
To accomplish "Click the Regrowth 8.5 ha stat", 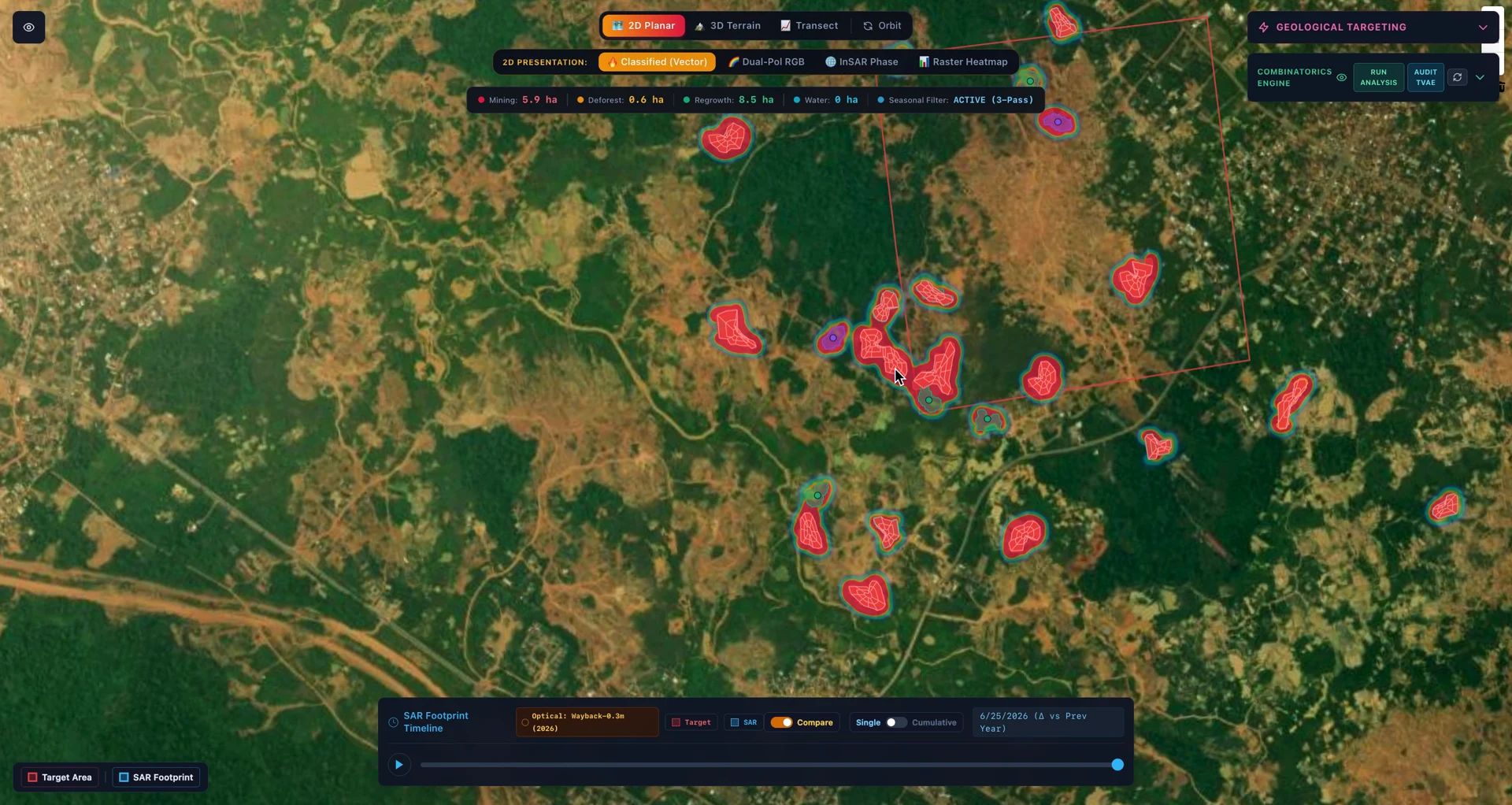I will pos(728,100).
